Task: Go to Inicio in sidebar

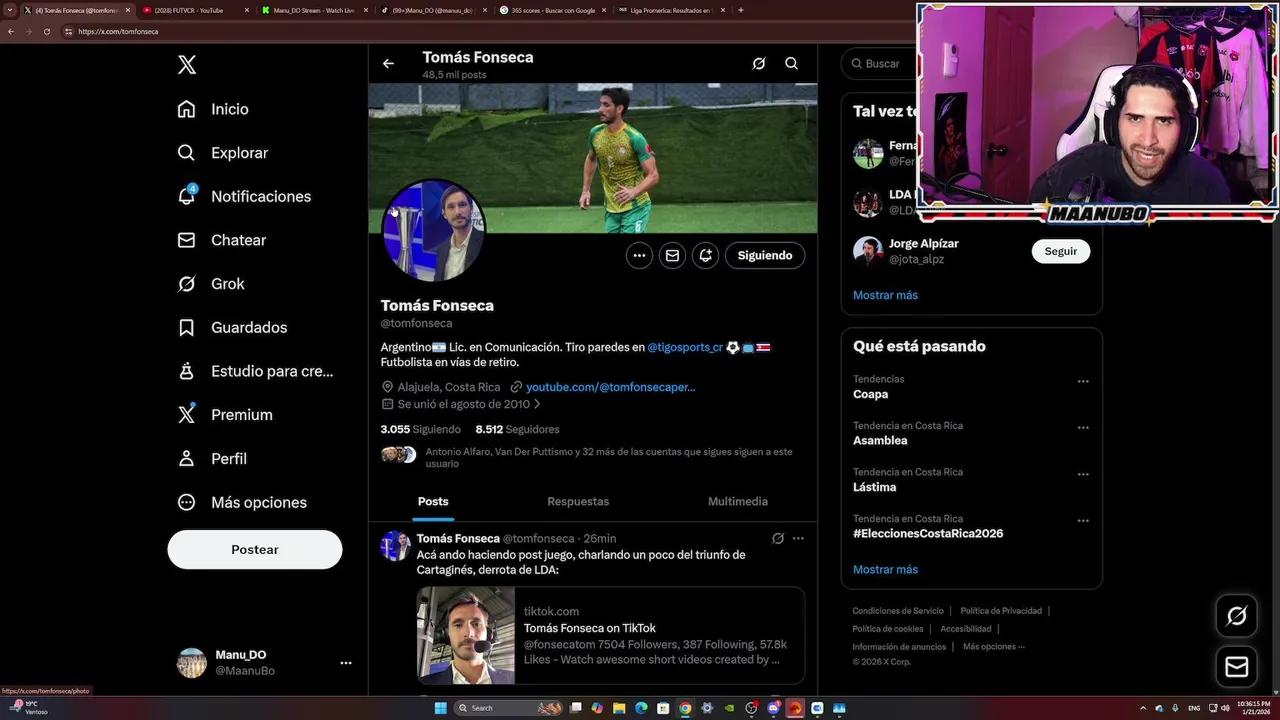Action: (213, 109)
